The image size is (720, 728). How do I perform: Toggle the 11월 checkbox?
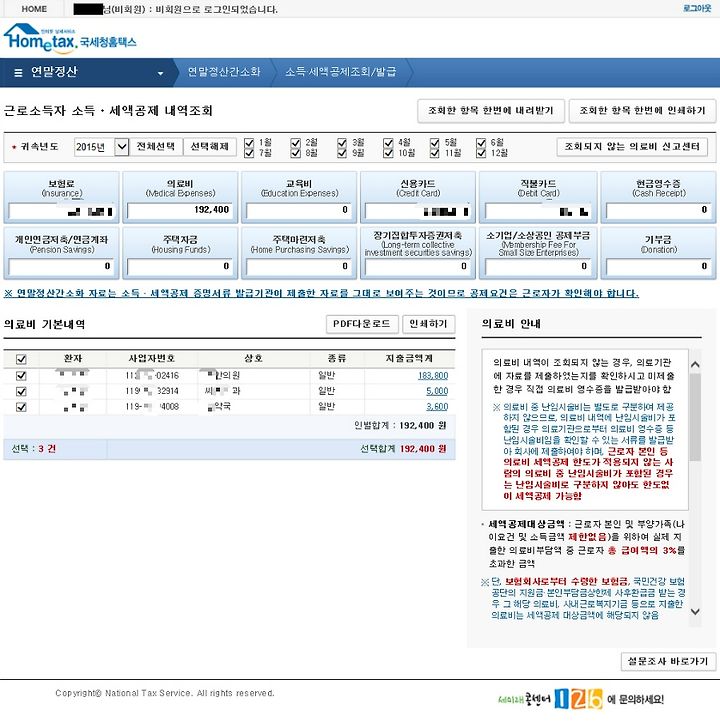coord(435,153)
